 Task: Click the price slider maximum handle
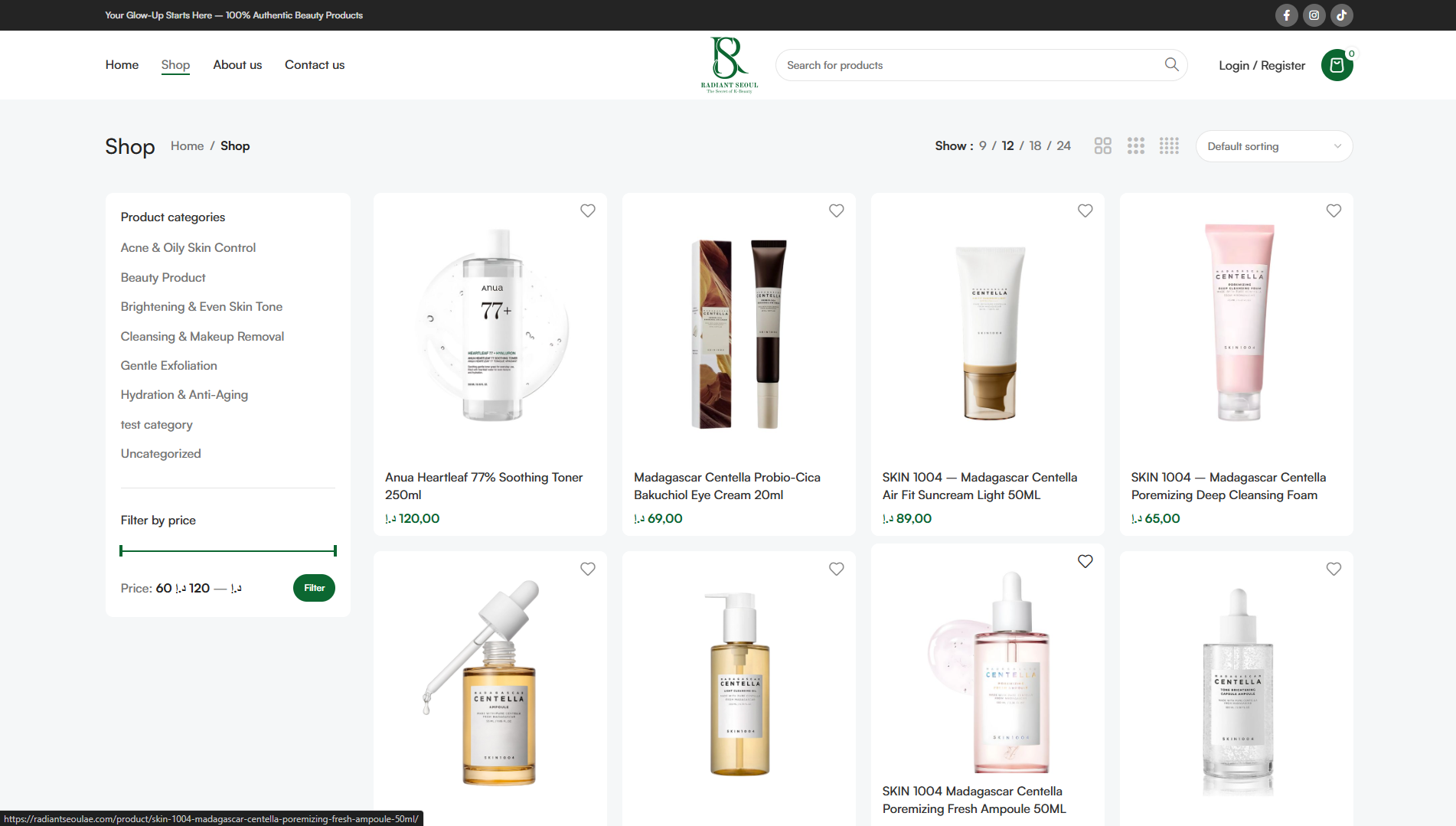pyautogui.click(x=335, y=550)
